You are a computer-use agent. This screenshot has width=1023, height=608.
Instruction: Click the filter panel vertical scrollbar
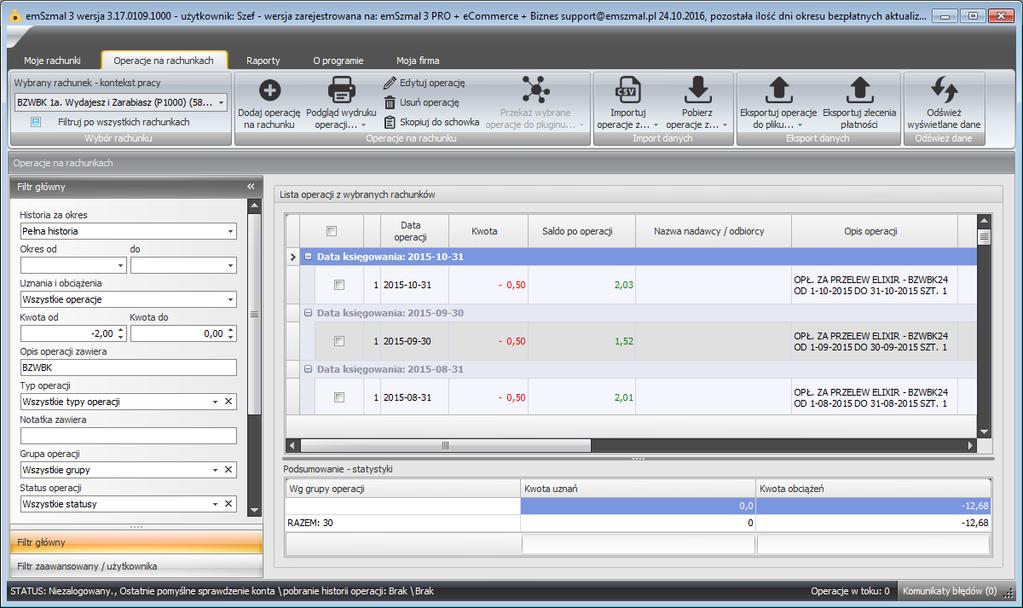tap(254, 313)
